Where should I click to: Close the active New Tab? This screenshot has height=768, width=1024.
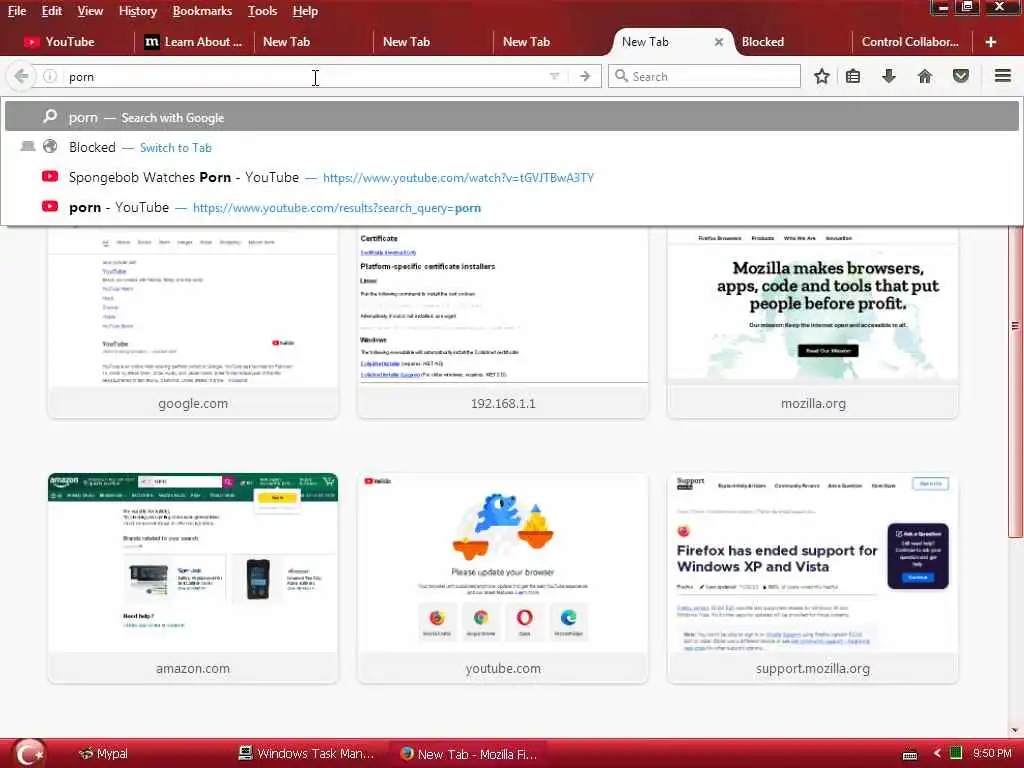click(x=718, y=42)
